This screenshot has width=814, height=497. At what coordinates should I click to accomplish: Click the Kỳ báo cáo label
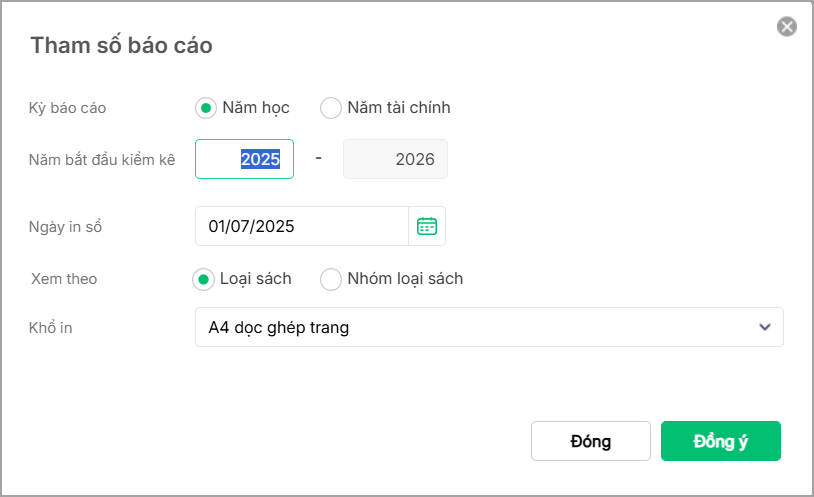point(67,108)
